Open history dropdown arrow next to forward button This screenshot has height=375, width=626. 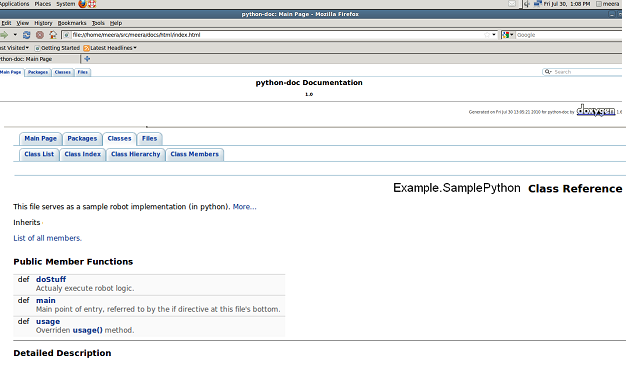[15, 35]
